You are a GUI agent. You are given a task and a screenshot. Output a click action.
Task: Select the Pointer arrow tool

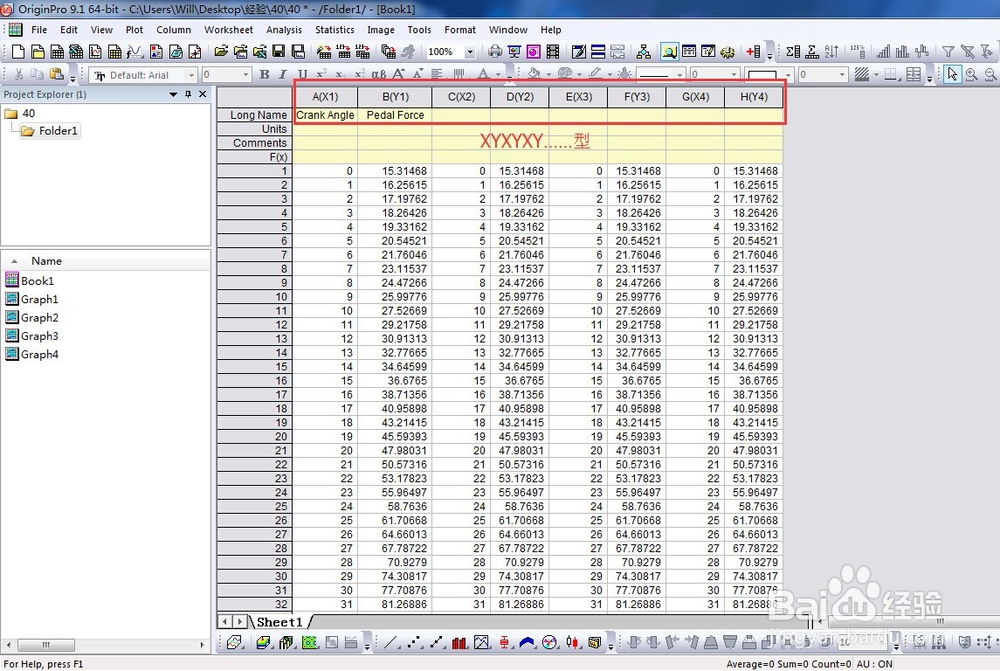point(952,75)
